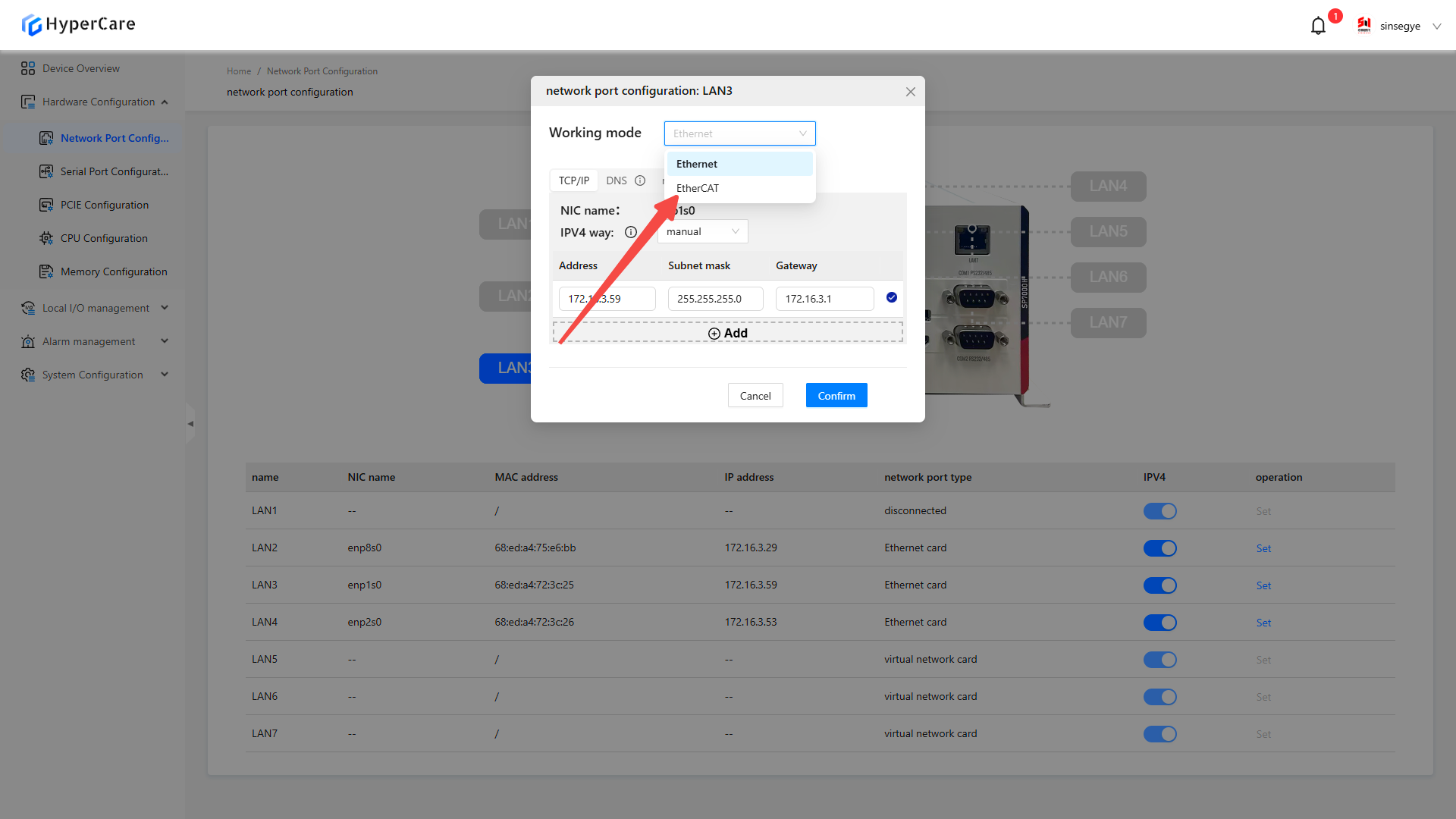This screenshot has height=819, width=1456.
Task: Click the IPV4 way info icon
Action: click(630, 232)
